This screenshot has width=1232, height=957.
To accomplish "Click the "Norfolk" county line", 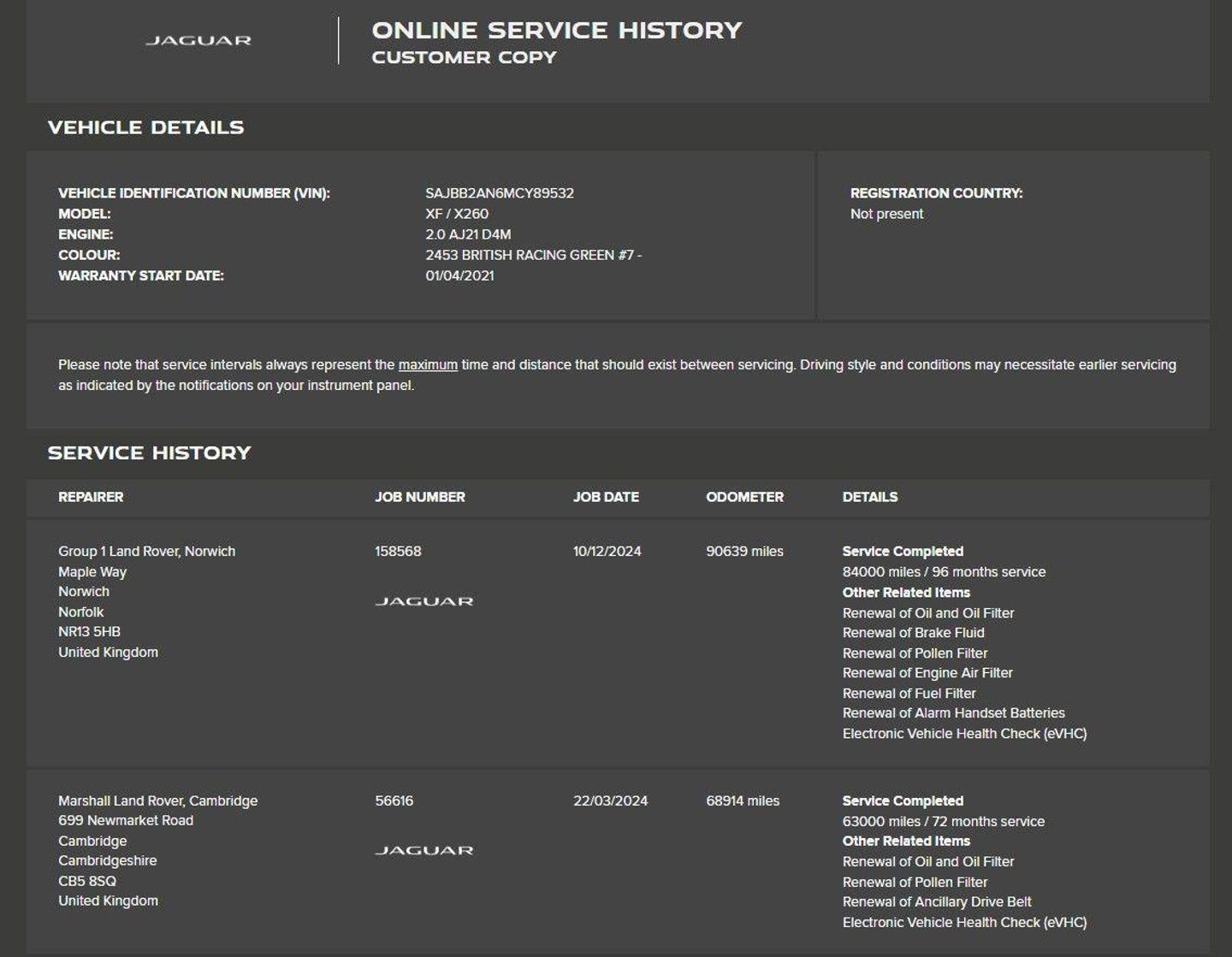I will pyautogui.click(x=81, y=612).
